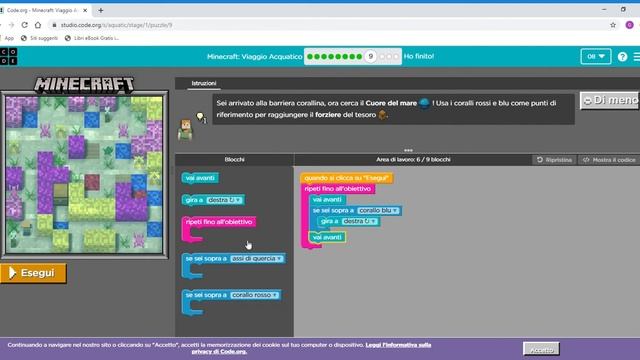Click Ripristina to reset workspace
Viewport: 640px width, 360px height.
554,160
